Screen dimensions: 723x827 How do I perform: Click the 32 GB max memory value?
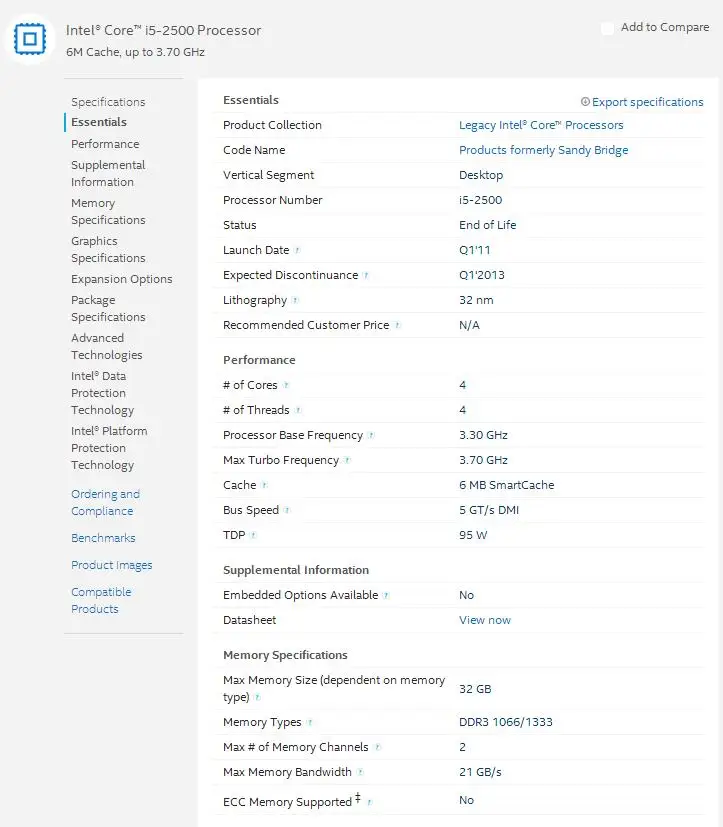tap(475, 689)
